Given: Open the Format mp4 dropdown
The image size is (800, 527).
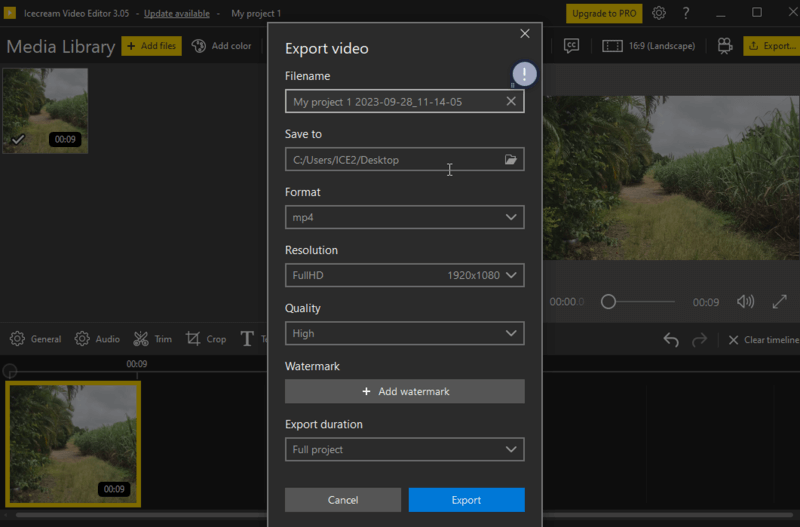Looking at the screenshot, I should 405,217.
